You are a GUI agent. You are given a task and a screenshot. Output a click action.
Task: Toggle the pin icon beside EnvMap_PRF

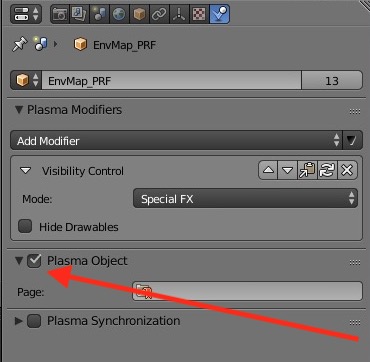(20, 45)
